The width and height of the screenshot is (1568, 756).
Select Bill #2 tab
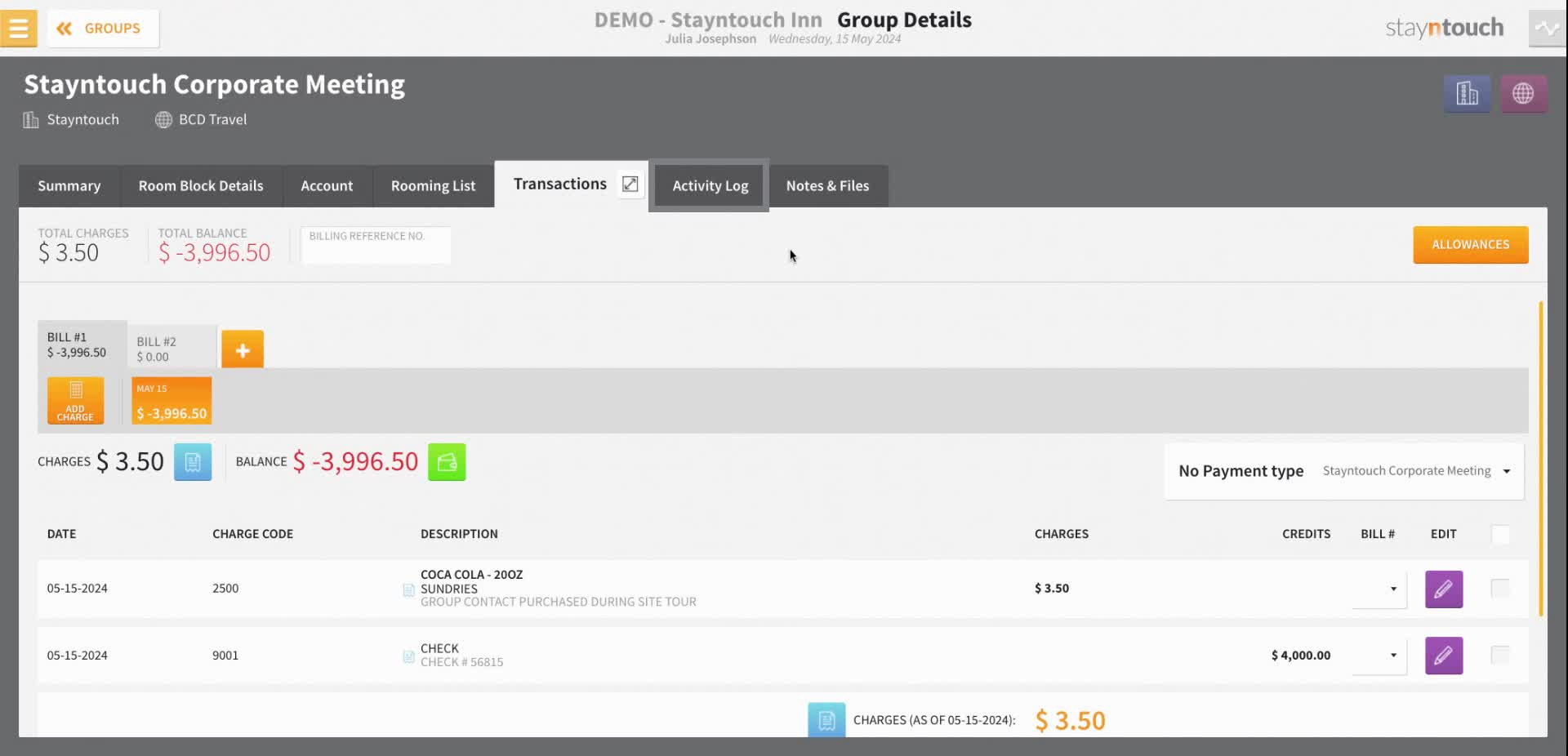171,349
